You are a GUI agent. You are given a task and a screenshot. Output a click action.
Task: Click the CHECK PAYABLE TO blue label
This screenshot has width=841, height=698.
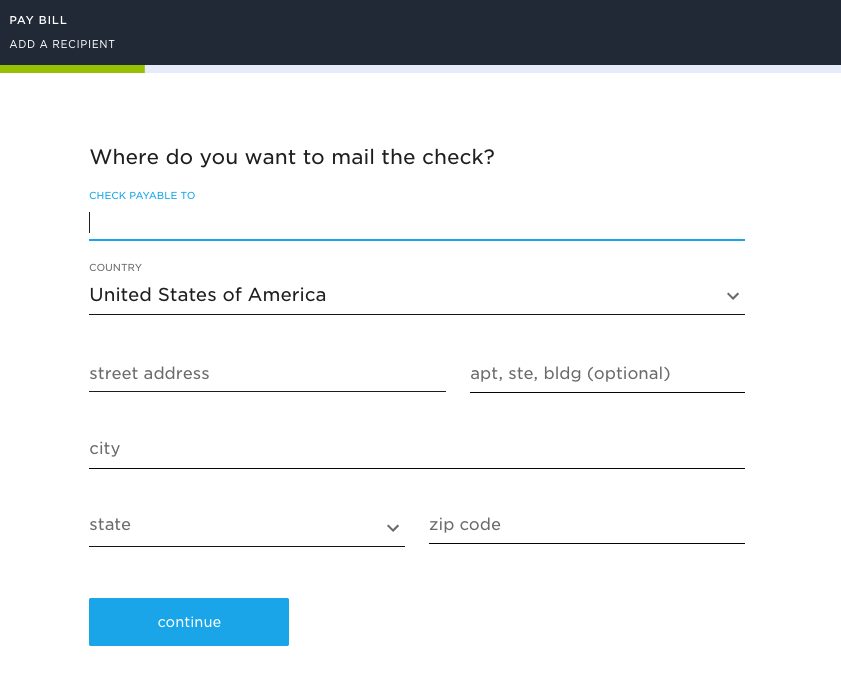point(142,196)
